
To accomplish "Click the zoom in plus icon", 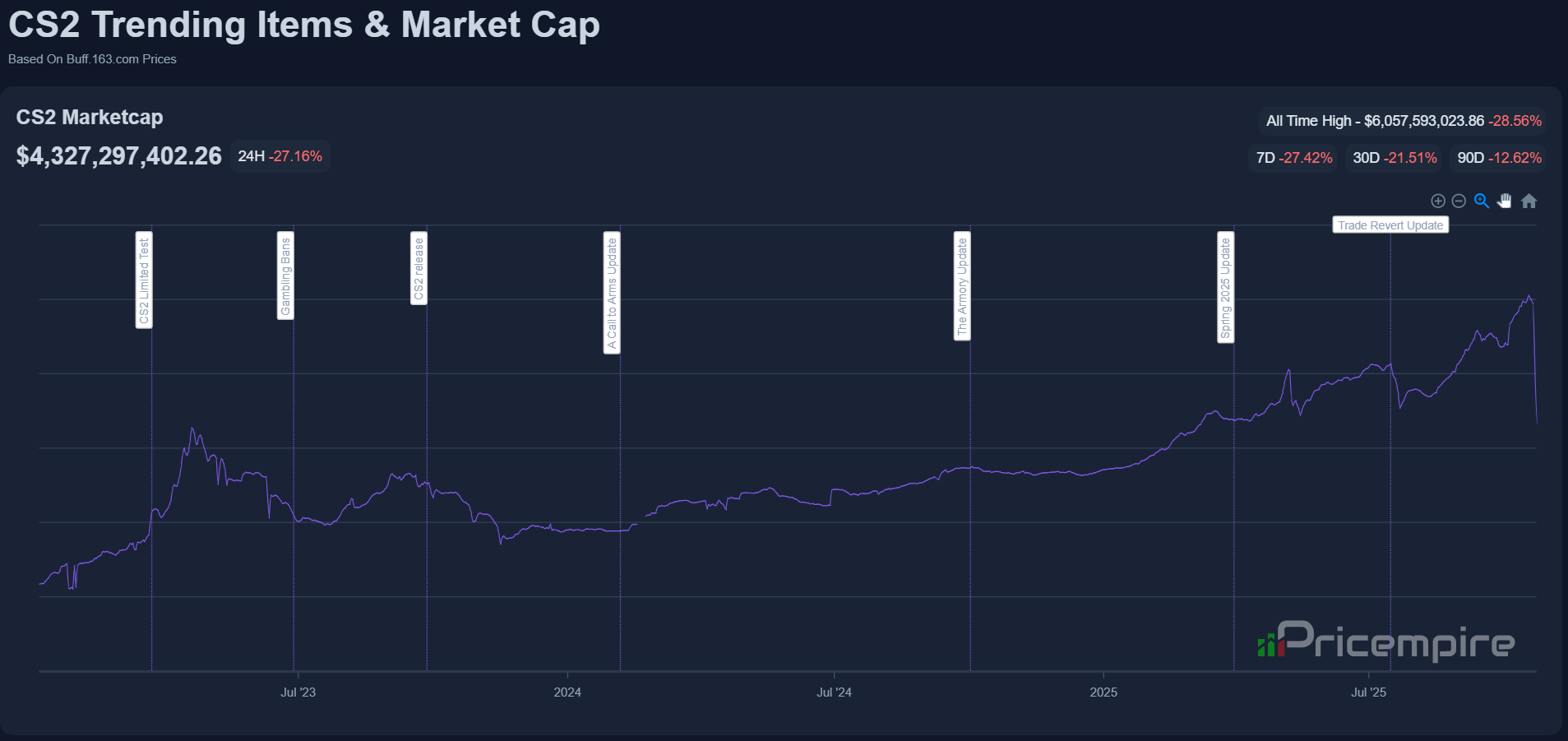I will pos(1438,201).
